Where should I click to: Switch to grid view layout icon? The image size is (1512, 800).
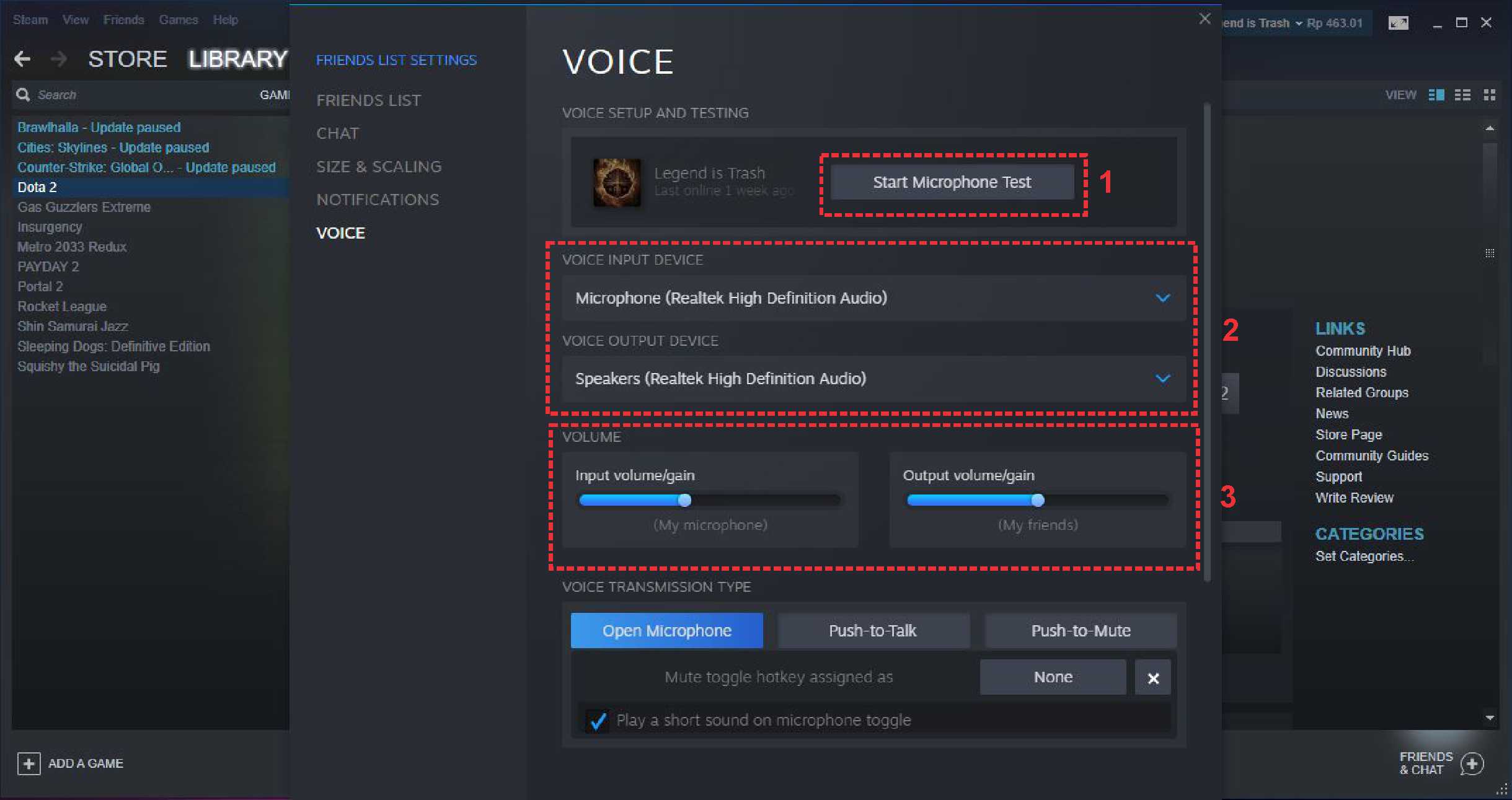(x=1489, y=95)
